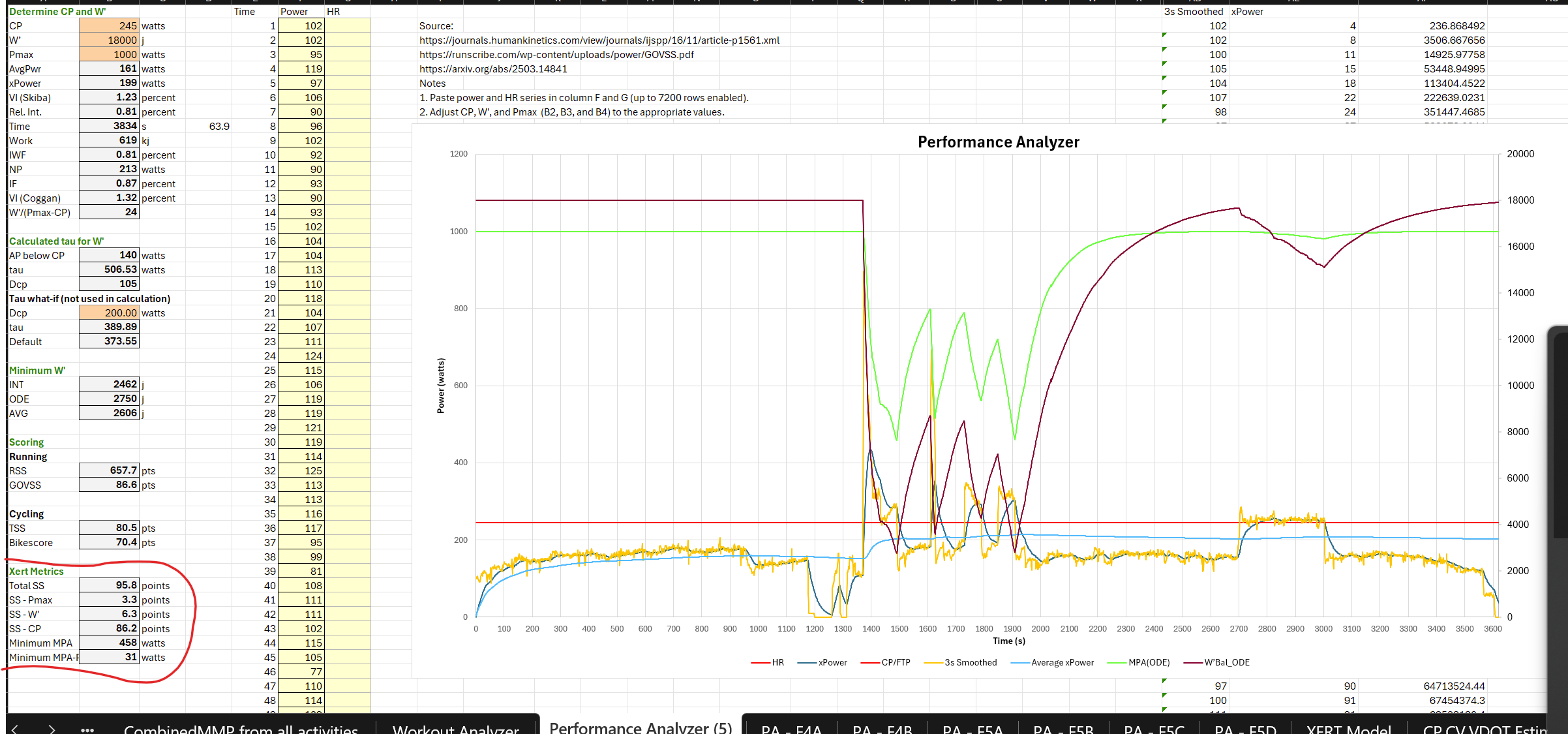Select the W' input cell showing 18000

(109, 40)
